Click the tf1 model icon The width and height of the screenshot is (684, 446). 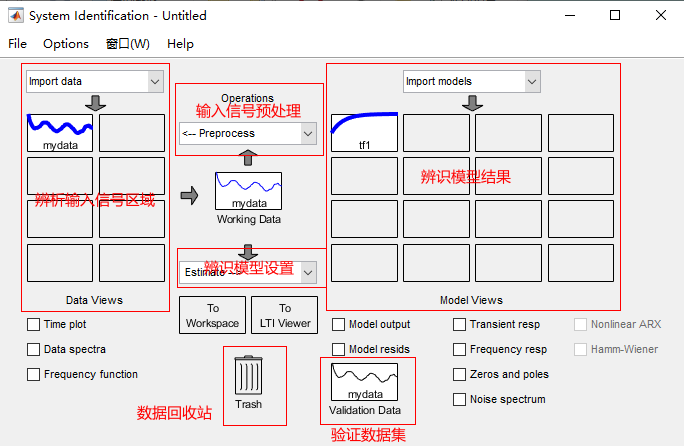point(364,132)
